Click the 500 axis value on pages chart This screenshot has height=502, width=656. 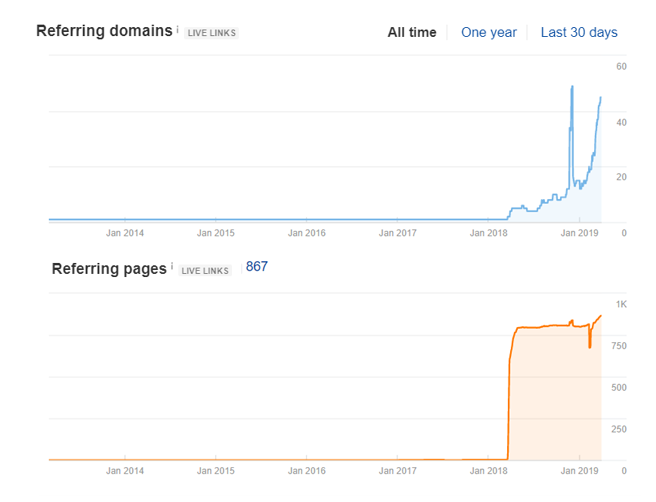pos(619,388)
